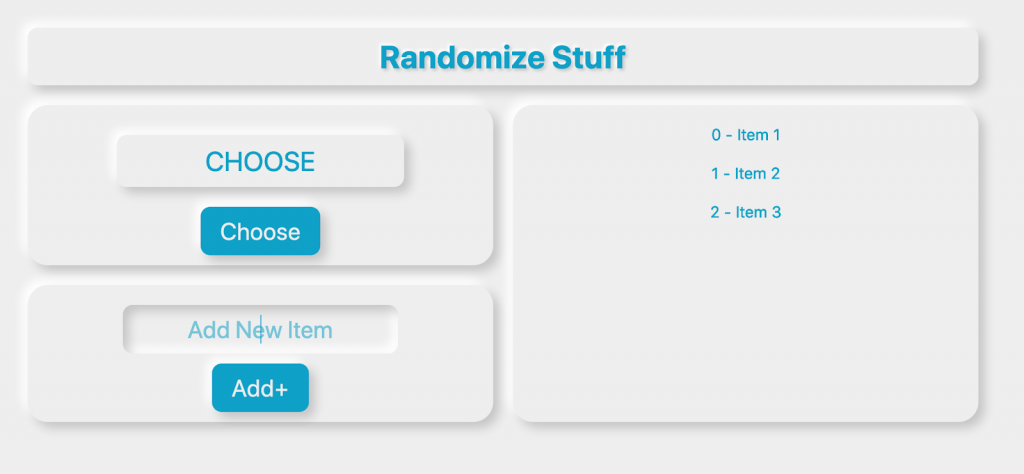Click empty space in the items list panel

point(746,320)
